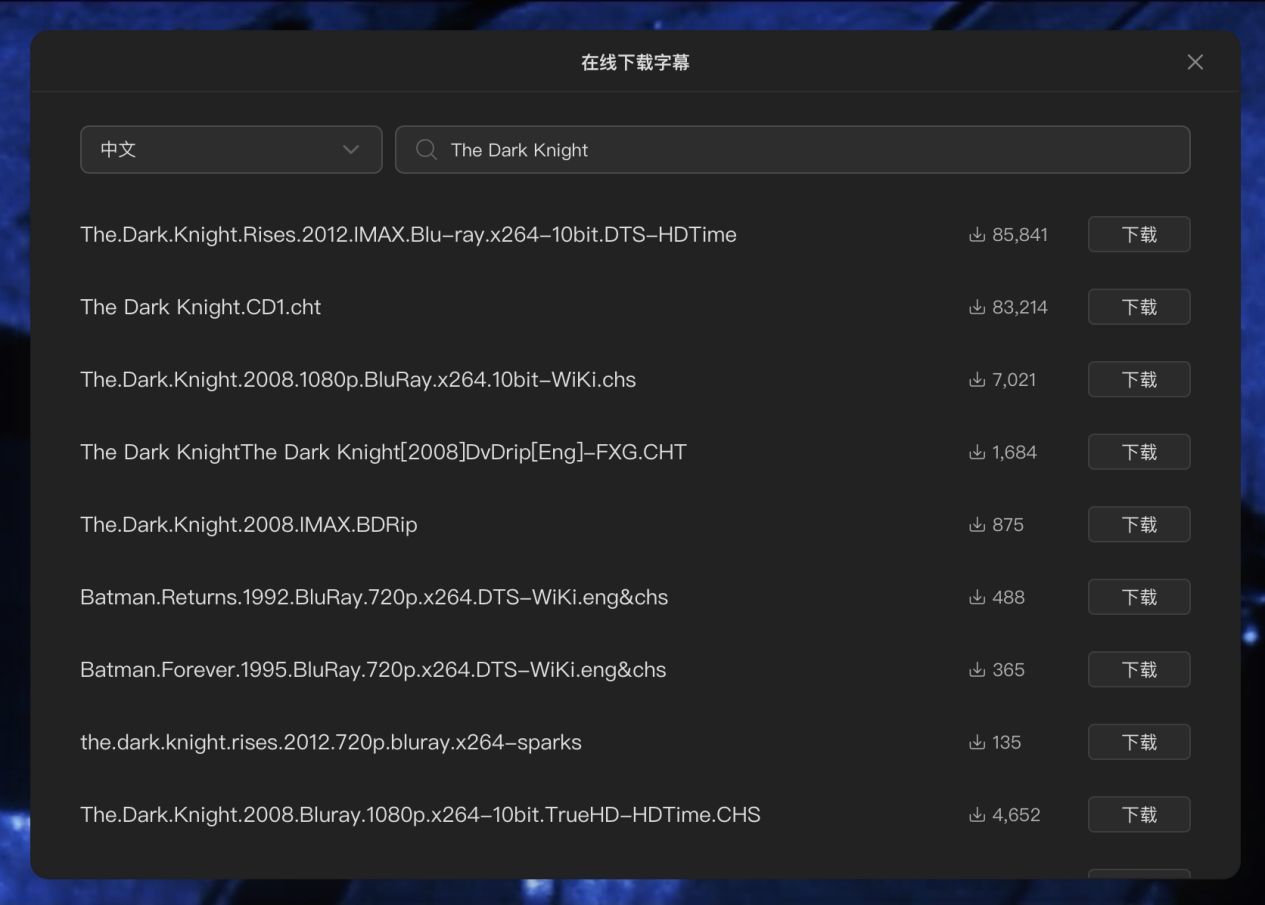
Task: Download the TrueHD-HDTime.CHS subtitle
Action: coord(1139,814)
